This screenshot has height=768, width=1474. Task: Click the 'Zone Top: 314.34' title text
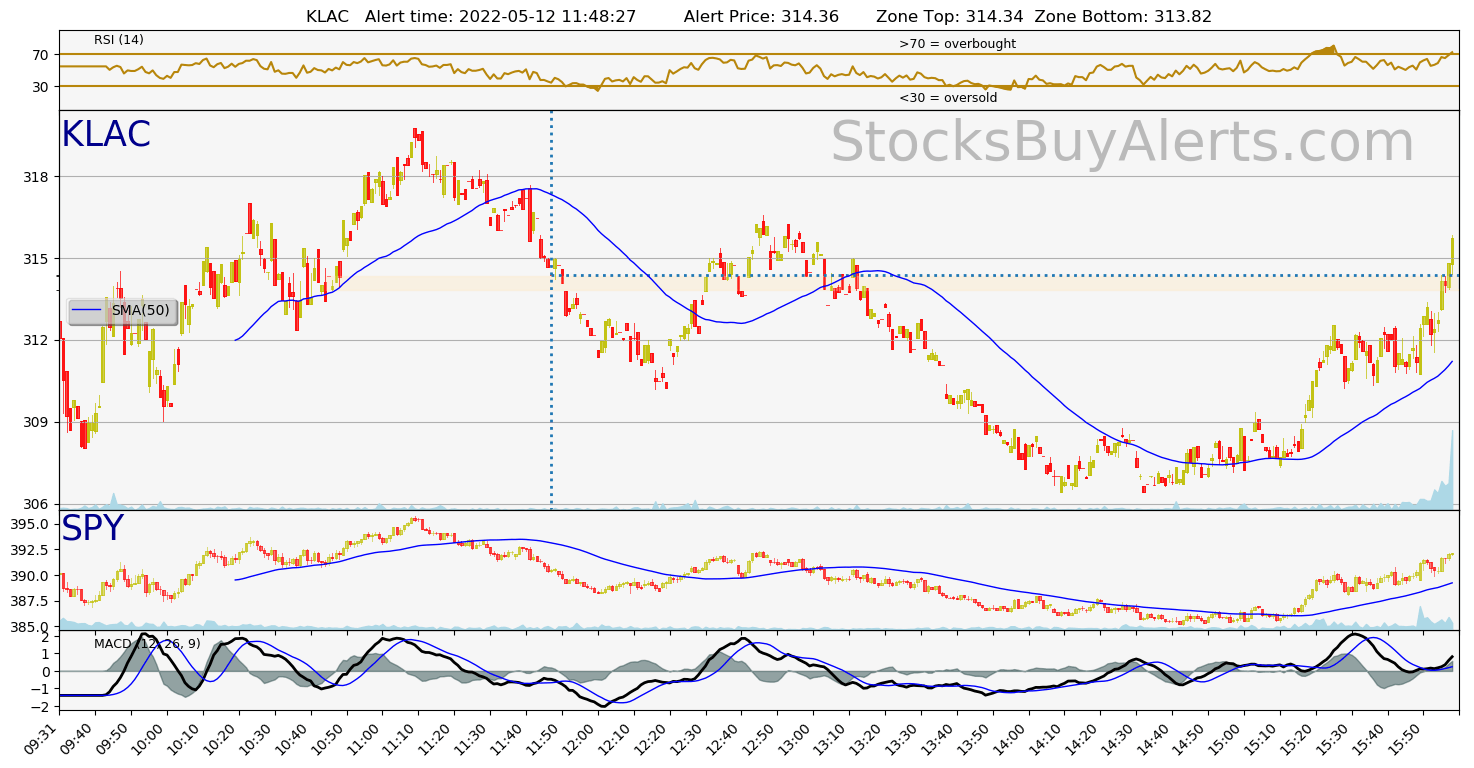click(949, 17)
